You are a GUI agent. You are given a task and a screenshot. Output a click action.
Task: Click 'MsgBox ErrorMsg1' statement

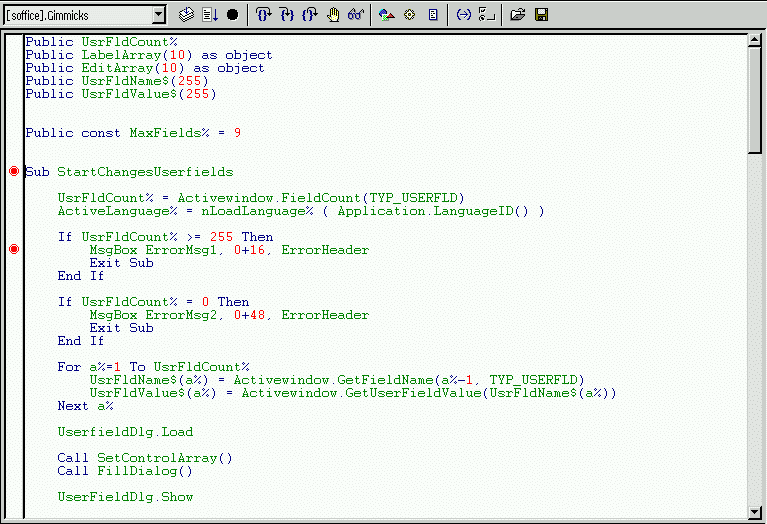(x=153, y=250)
